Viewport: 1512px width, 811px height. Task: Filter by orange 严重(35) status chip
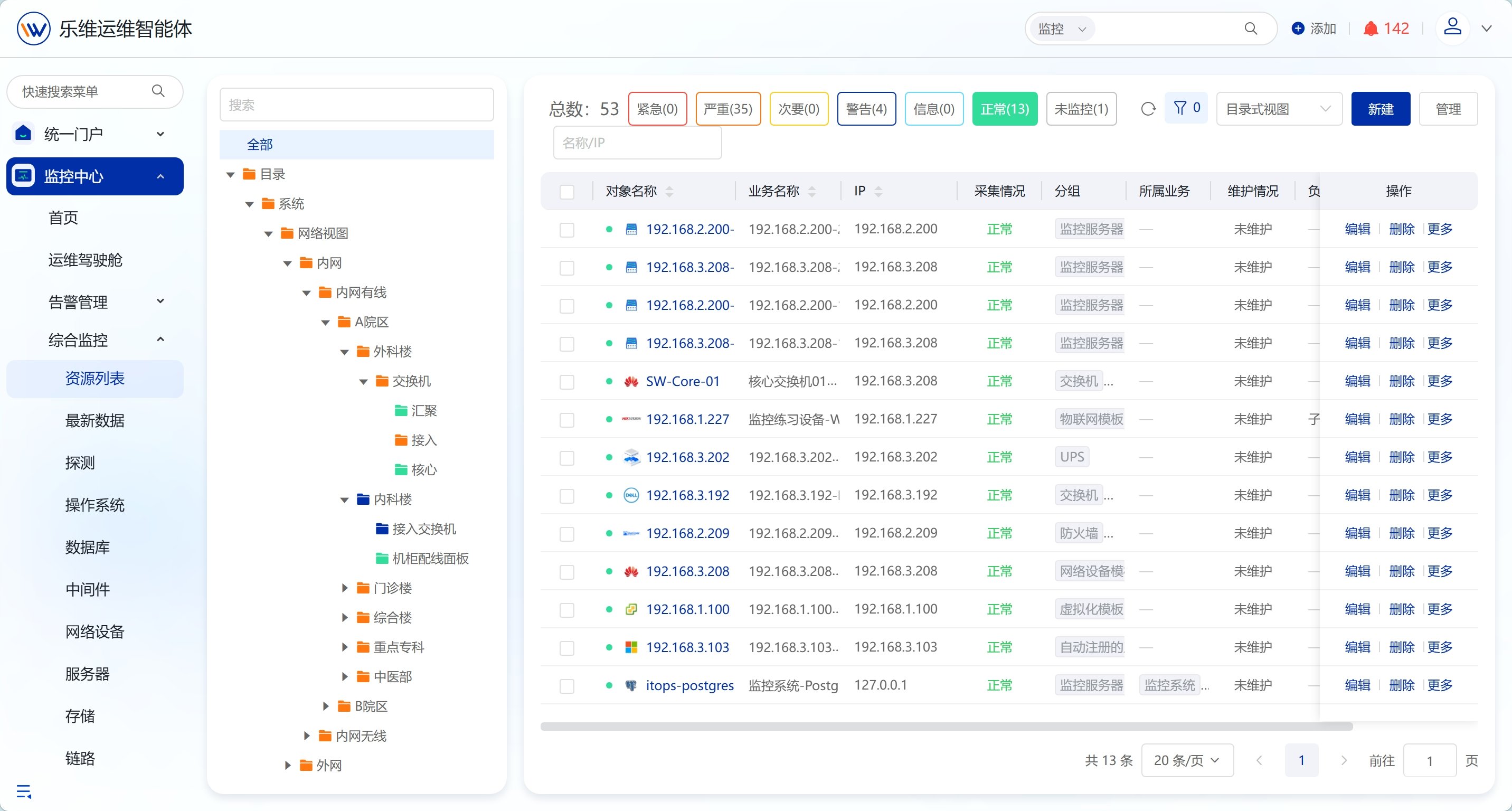[x=728, y=109]
